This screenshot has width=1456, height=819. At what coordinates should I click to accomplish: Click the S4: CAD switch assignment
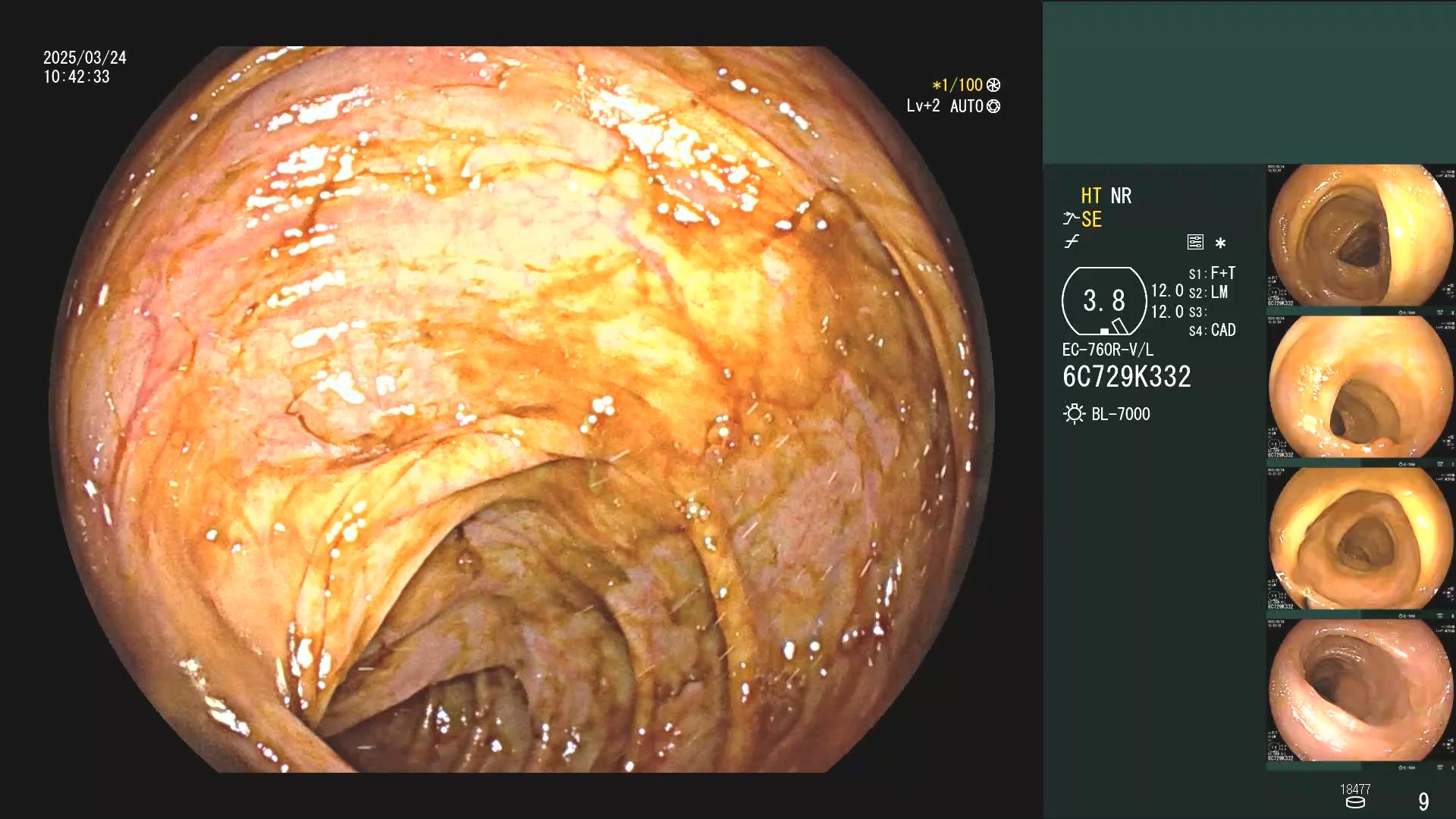1212,330
